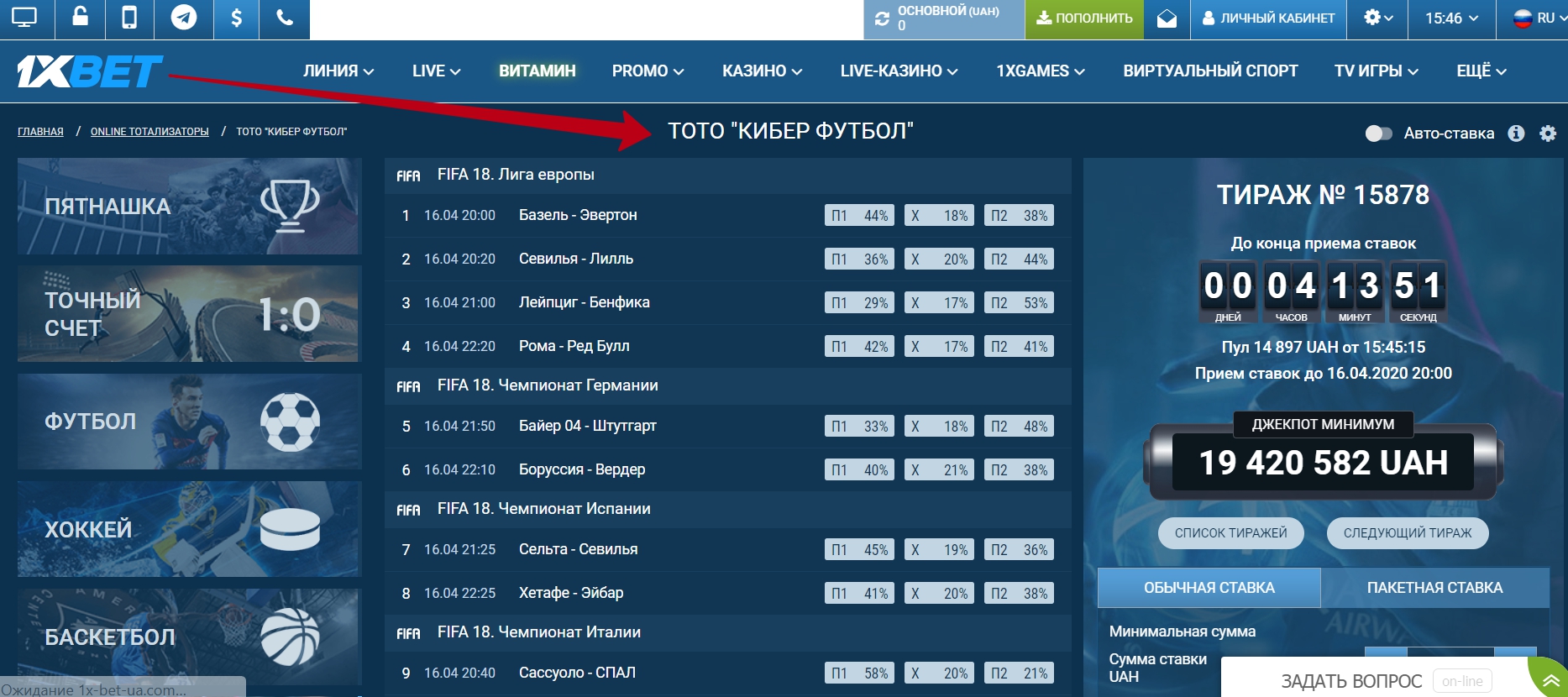Open the messages envelope icon
This screenshot has height=697, width=1568.
point(1167,18)
